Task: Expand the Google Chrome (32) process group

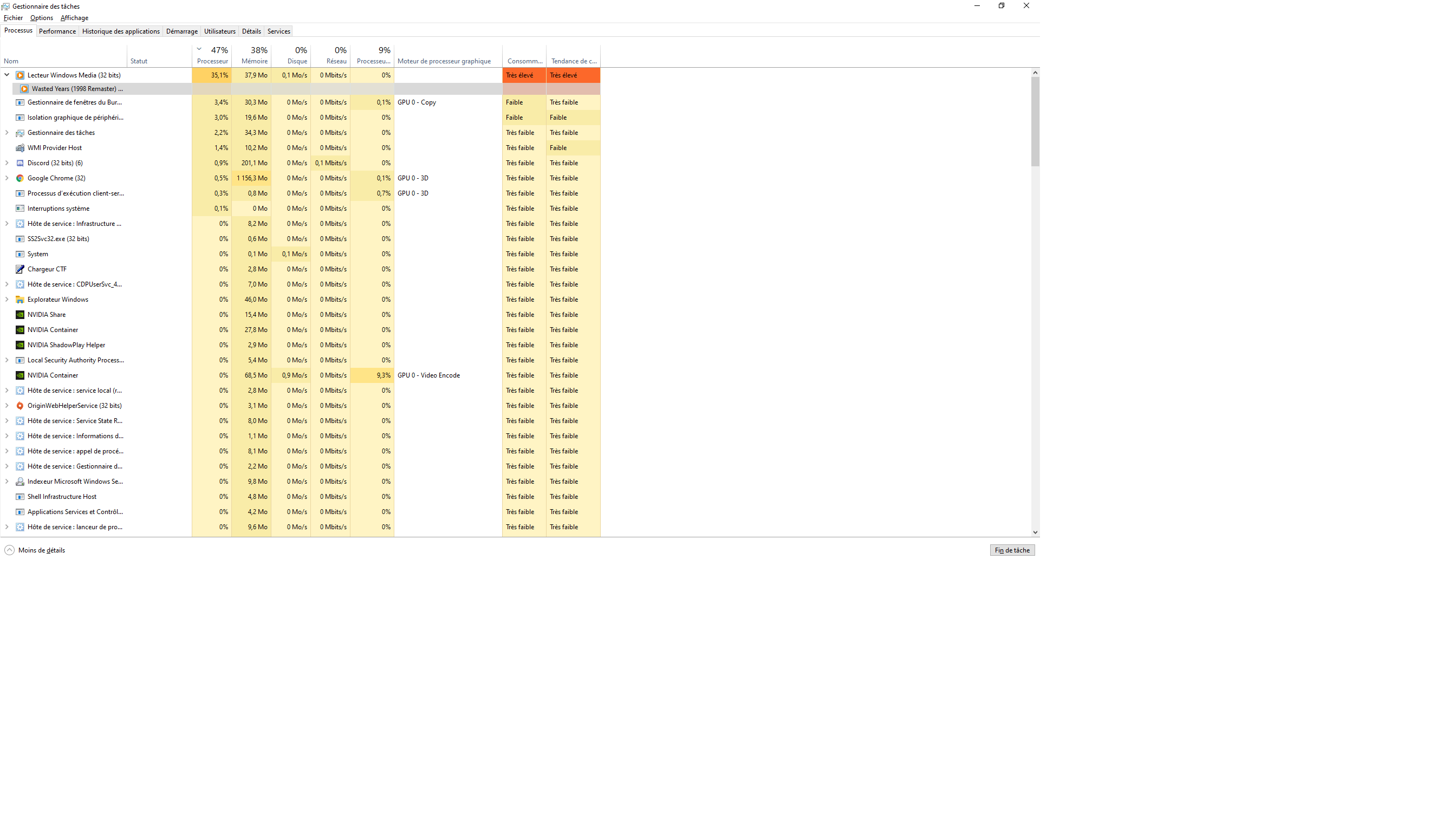Action: [7, 178]
